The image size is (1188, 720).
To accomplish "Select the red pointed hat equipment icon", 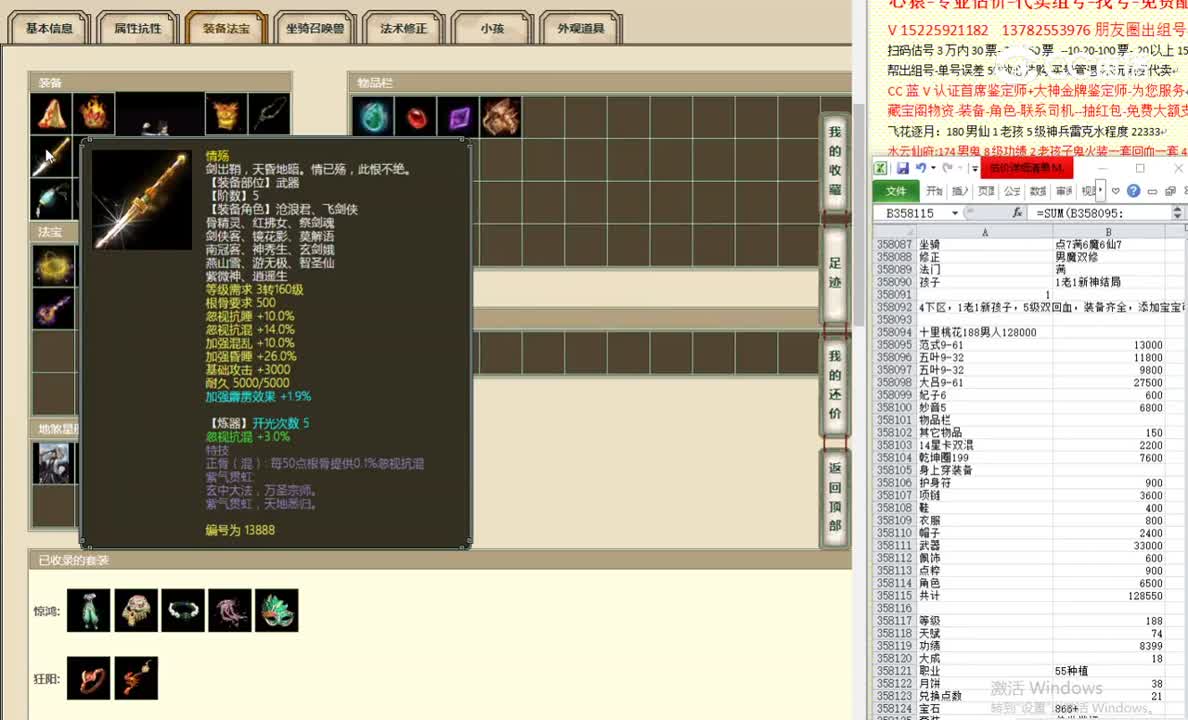I will coord(52,114).
